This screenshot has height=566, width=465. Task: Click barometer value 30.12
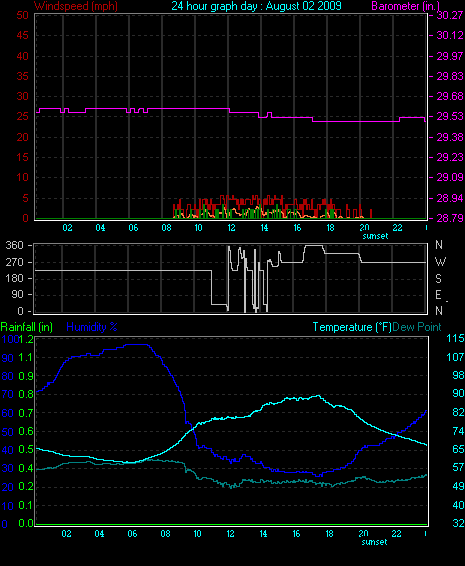click(x=450, y=35)
